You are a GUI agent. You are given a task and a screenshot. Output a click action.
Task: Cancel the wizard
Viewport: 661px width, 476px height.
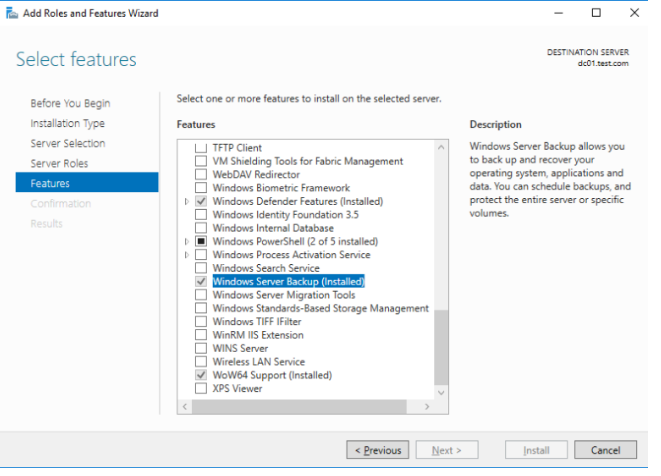605,450
